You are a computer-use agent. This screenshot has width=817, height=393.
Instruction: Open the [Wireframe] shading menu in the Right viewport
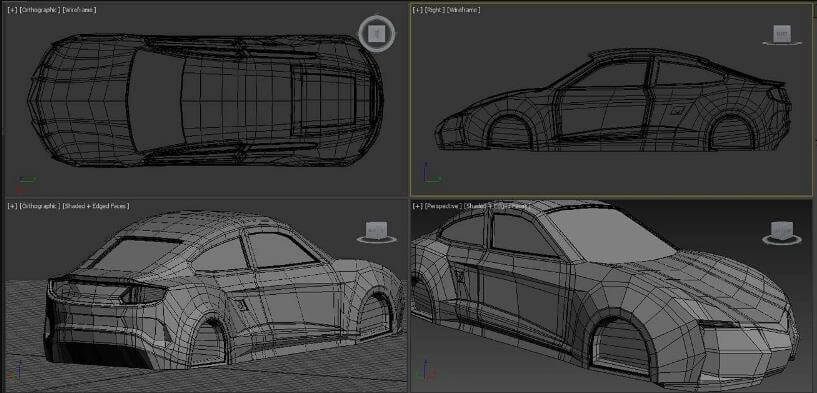[x=463, y=10]
